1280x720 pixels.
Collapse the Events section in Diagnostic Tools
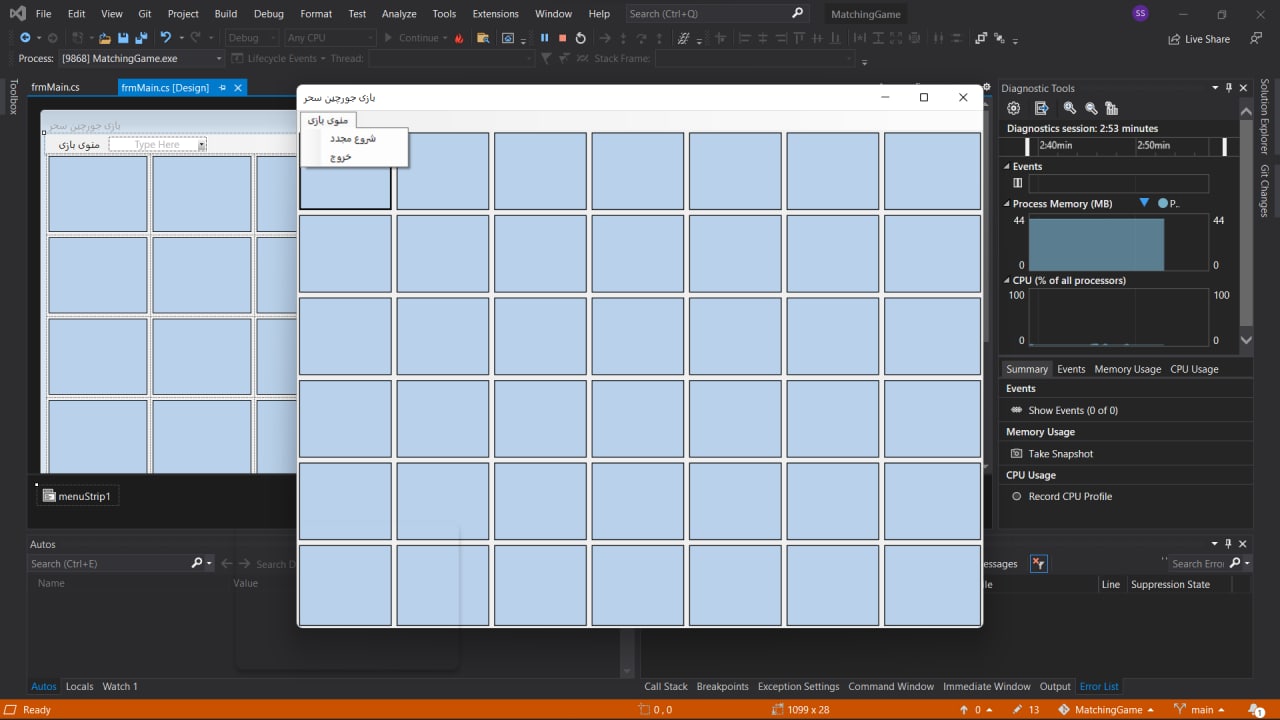(x=1007, y=167)
